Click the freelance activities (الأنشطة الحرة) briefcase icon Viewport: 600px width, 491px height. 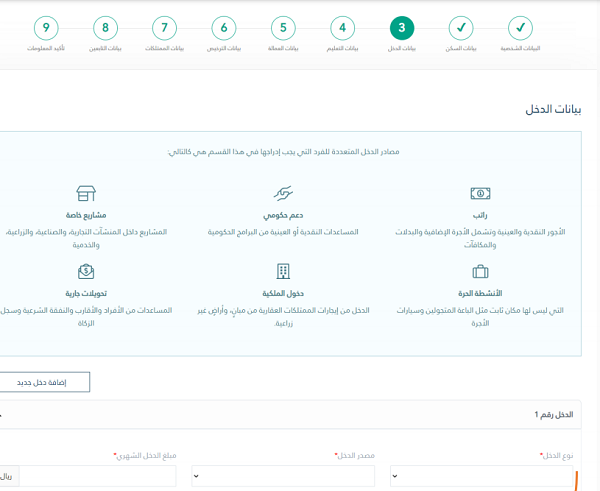pos(480,272)
